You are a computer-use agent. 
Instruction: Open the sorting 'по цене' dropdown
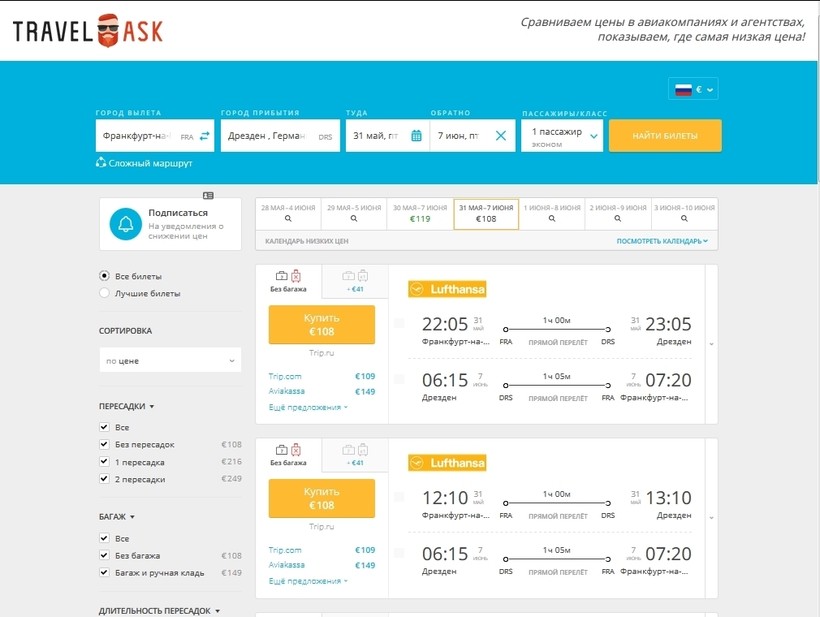(x=170, y=361)
